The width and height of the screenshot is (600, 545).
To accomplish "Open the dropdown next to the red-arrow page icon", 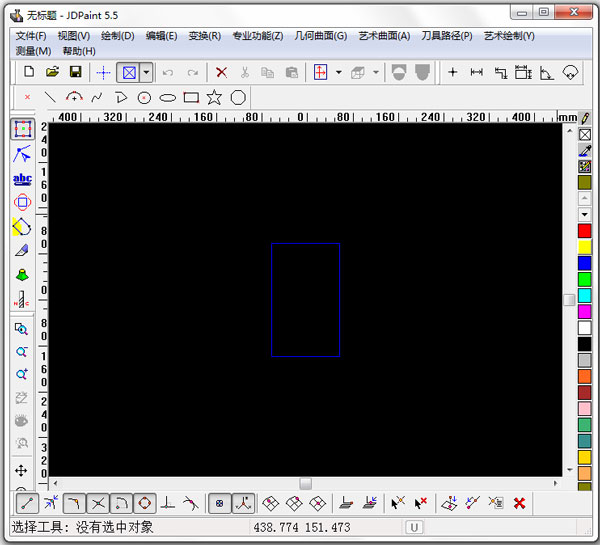I will [339, 72].
